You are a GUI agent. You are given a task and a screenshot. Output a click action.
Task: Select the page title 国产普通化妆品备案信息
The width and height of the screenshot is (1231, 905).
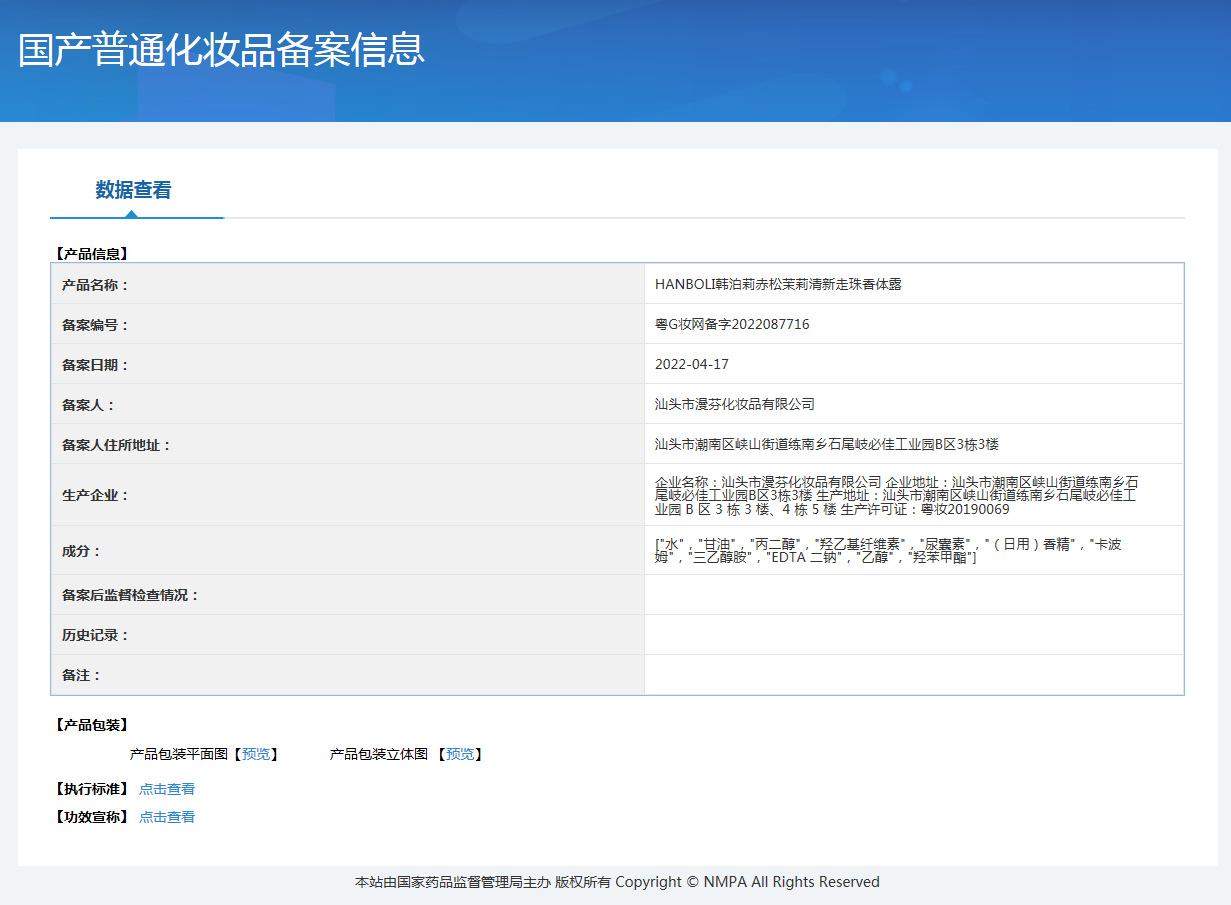point(222,49)
